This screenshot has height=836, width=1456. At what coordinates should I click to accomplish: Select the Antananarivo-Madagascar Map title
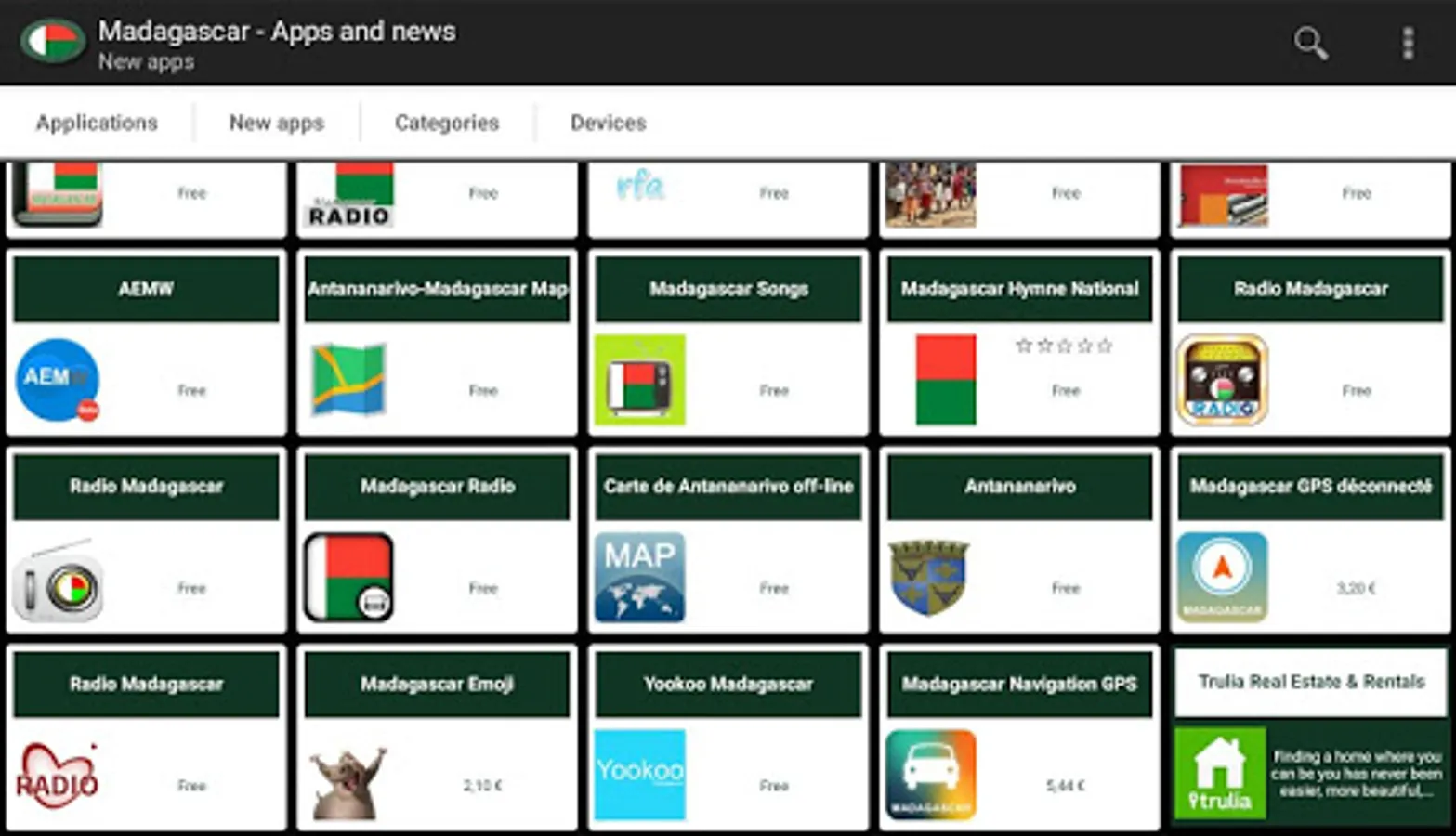point(437,289)
